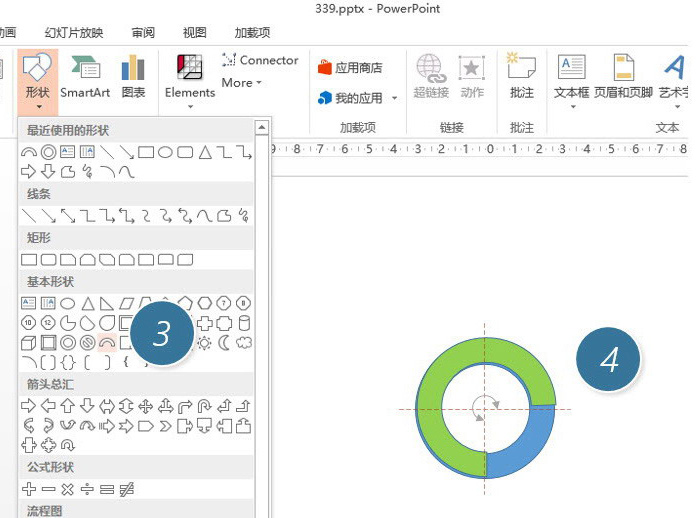Choose the Scribble tool in 线条
Image resolution: width=700 pixels, height=518 pixels.
coord(244,216)
